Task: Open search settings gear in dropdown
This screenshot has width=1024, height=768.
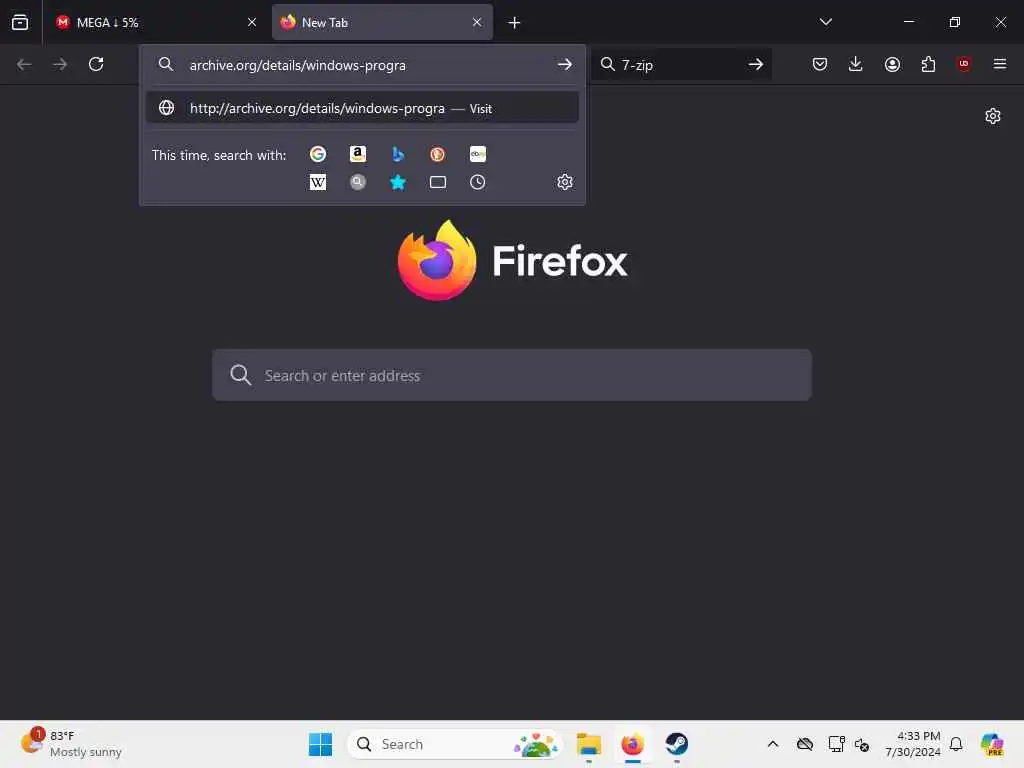Action: pyautogui.click(x=565, y=182)
